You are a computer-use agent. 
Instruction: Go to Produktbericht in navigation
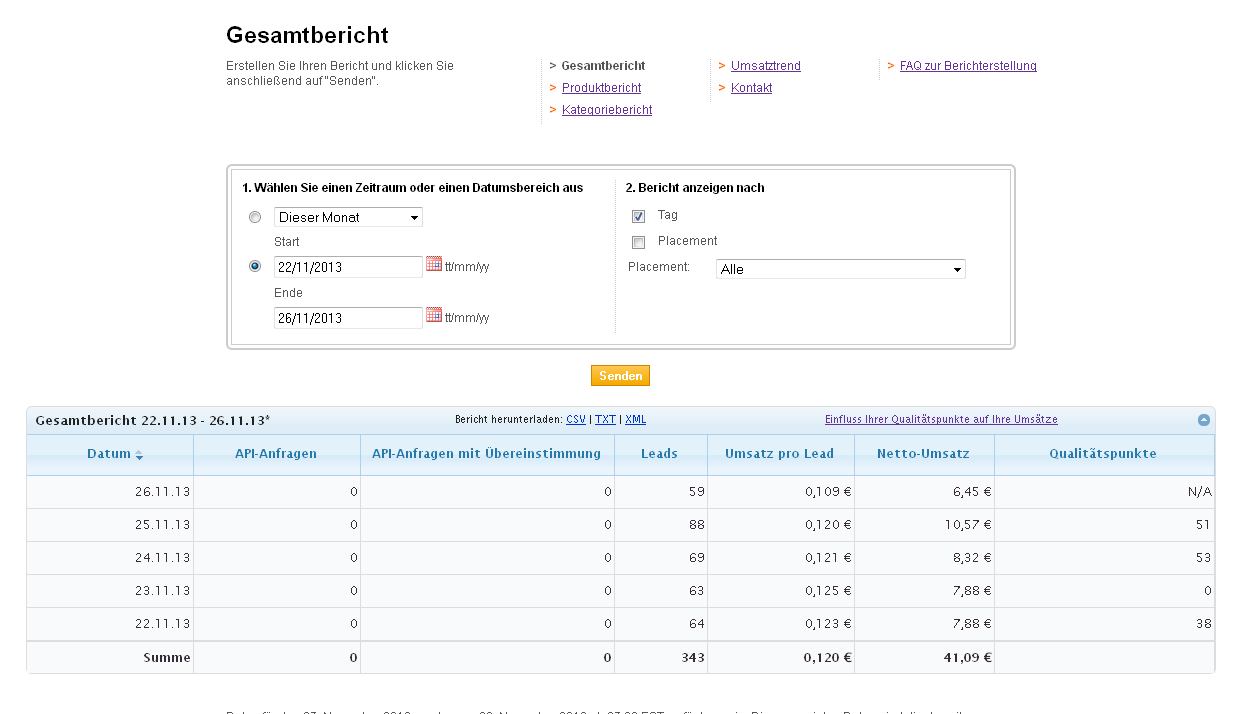(601, 88)
